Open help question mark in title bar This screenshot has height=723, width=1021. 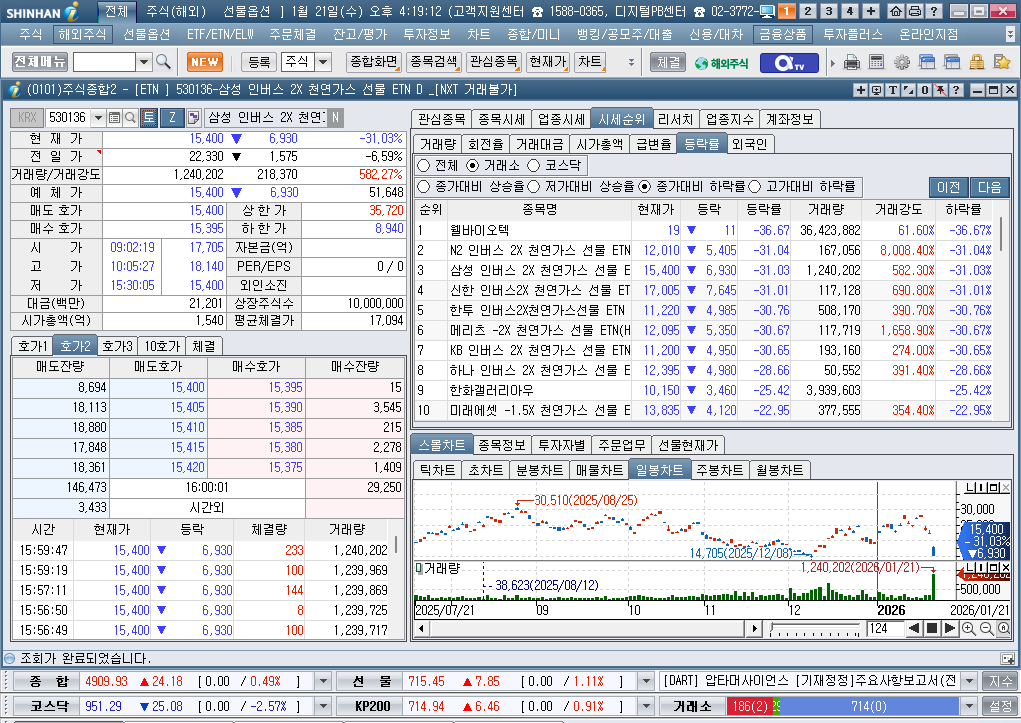(933, 11)
